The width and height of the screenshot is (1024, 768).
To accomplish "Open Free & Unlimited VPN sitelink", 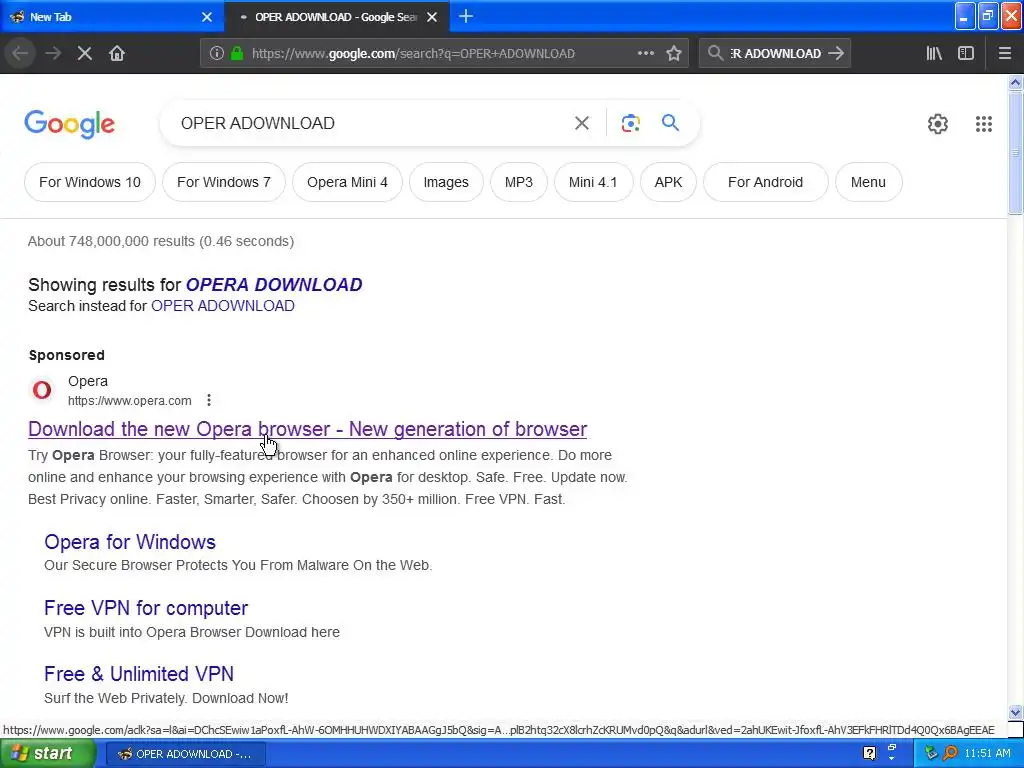I will [138, 674].
